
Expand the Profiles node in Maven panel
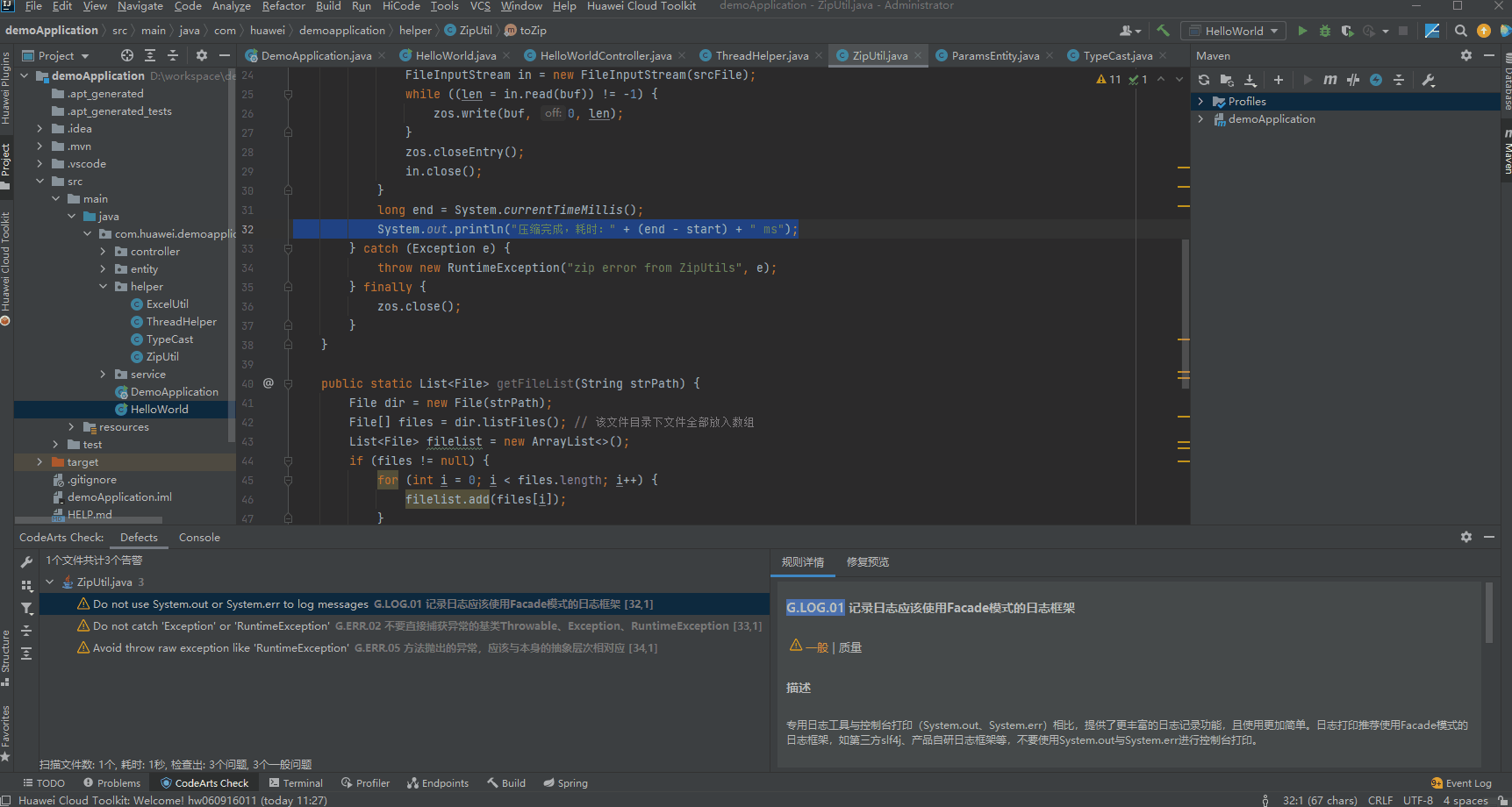pyautogui.click(x=1202, y=101)
